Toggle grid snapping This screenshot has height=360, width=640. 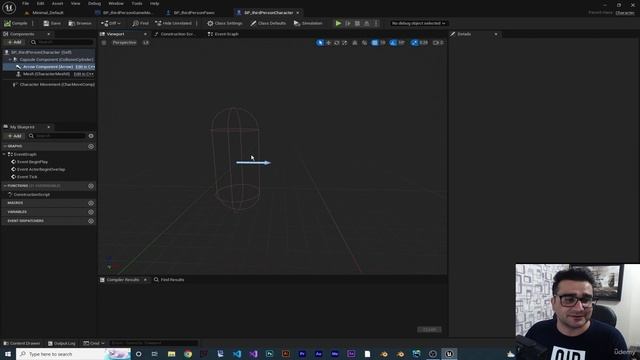pyautogui.click(x=374, y=43)
